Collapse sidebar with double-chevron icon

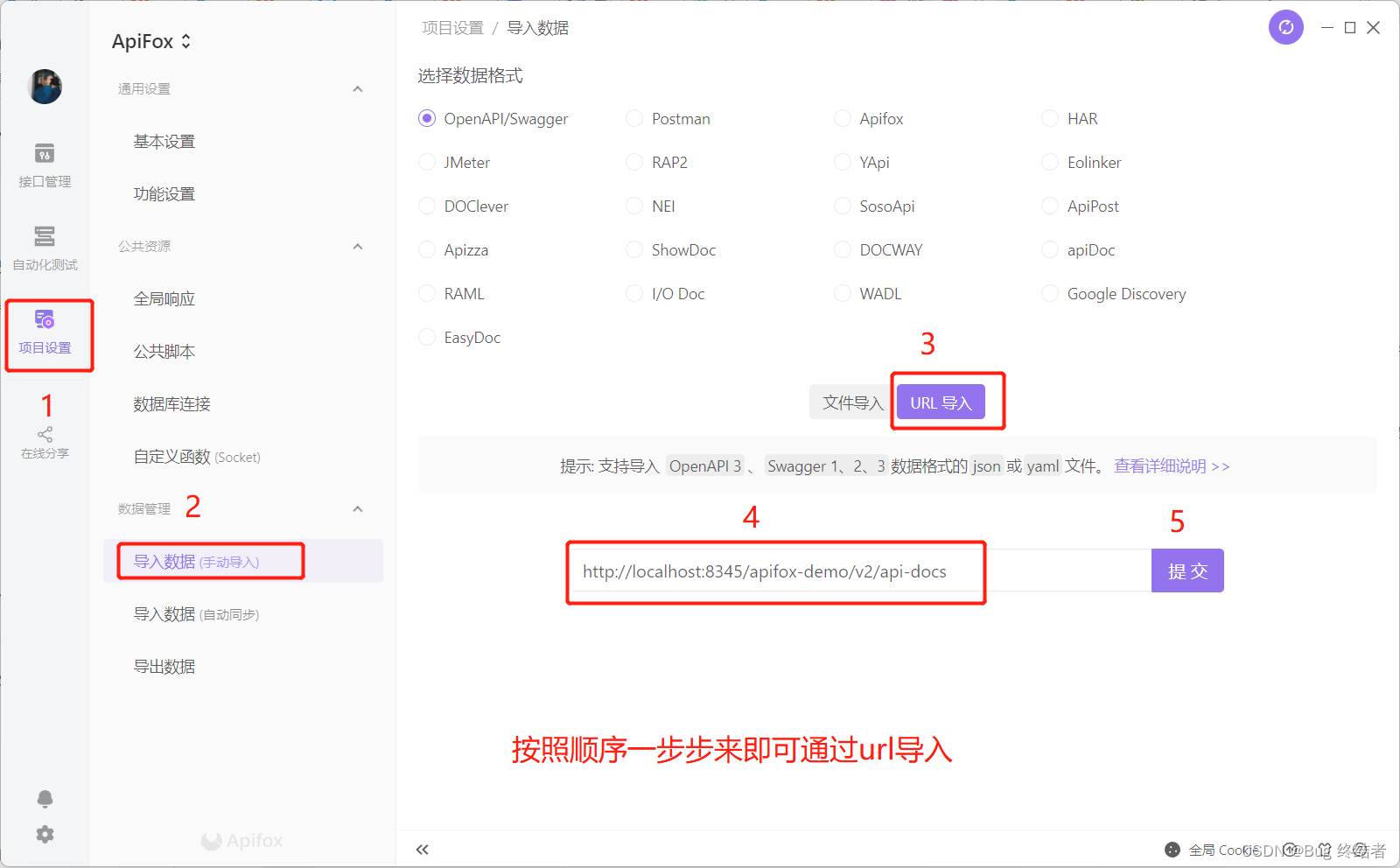tap(423, 850)
